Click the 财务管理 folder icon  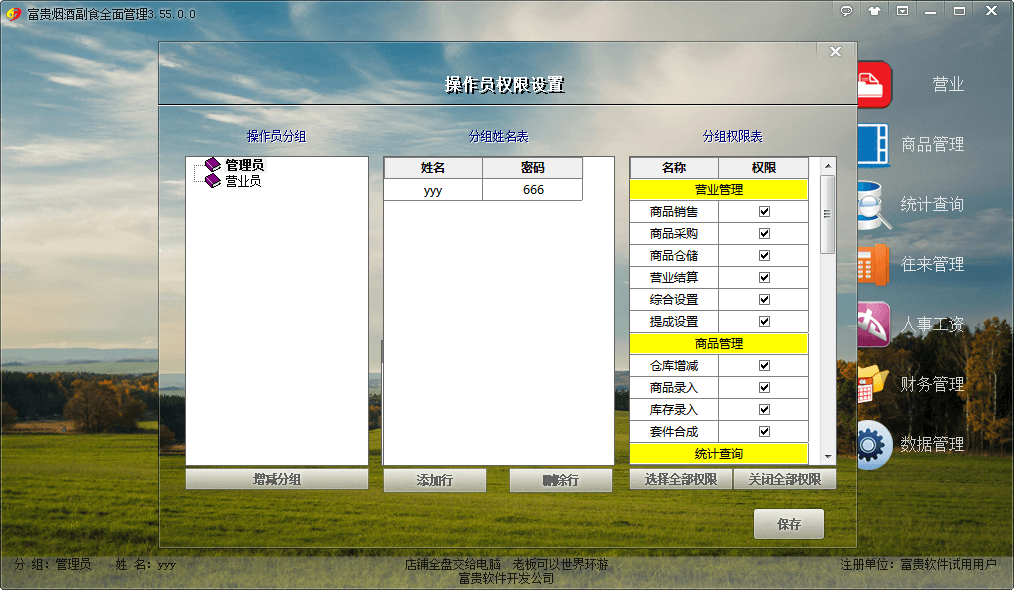873,384
